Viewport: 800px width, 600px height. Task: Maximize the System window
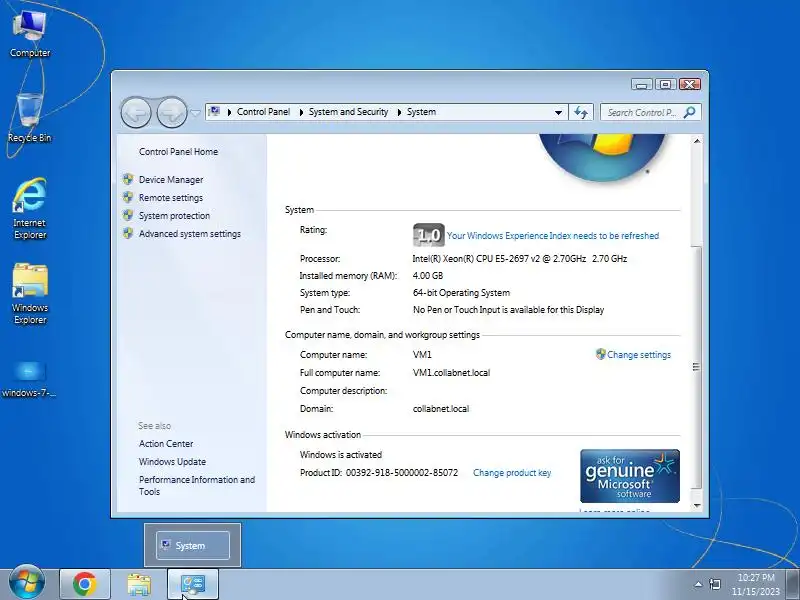pyautogui.click(x=665, y=84)
